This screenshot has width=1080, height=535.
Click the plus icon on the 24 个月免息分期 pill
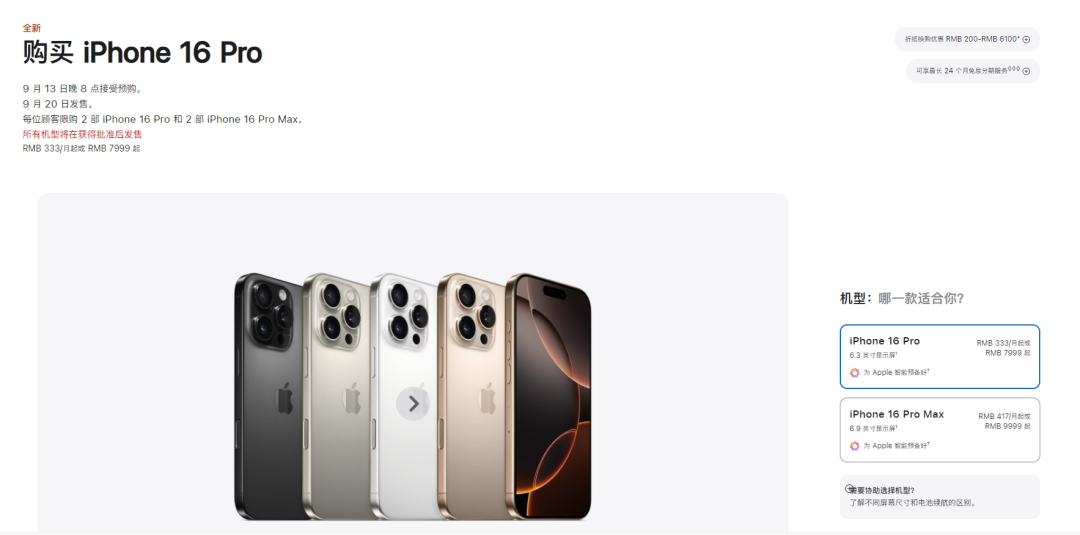click(1026, 71)
